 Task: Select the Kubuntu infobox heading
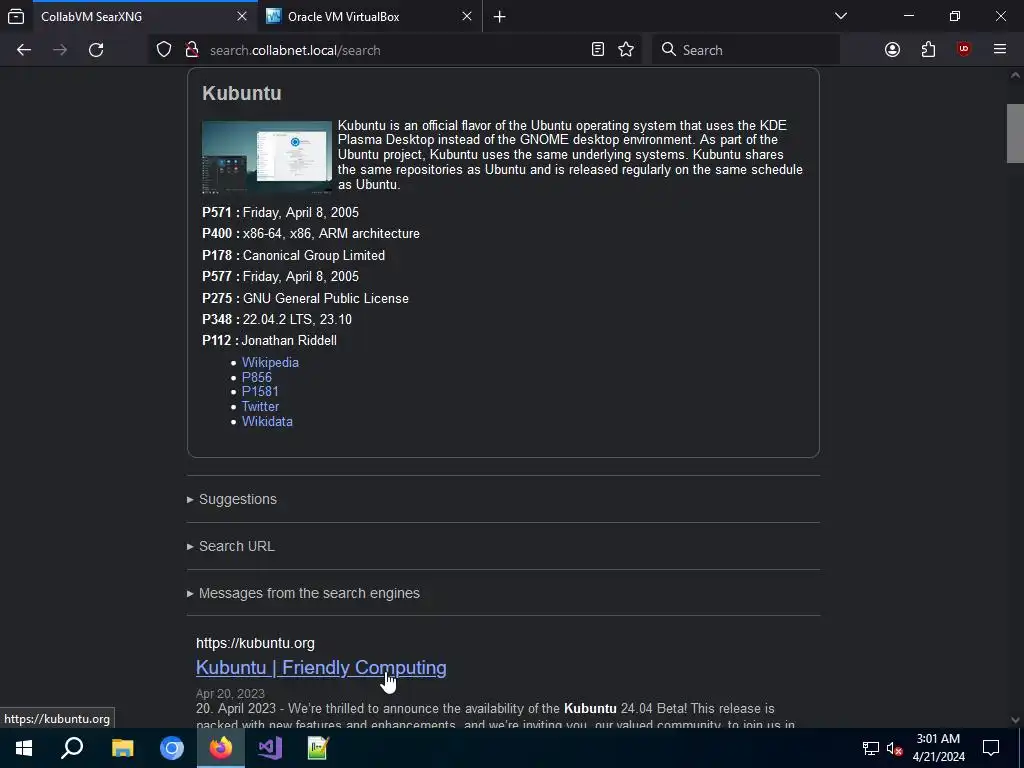pyautogui.click(x=242, y=93)
